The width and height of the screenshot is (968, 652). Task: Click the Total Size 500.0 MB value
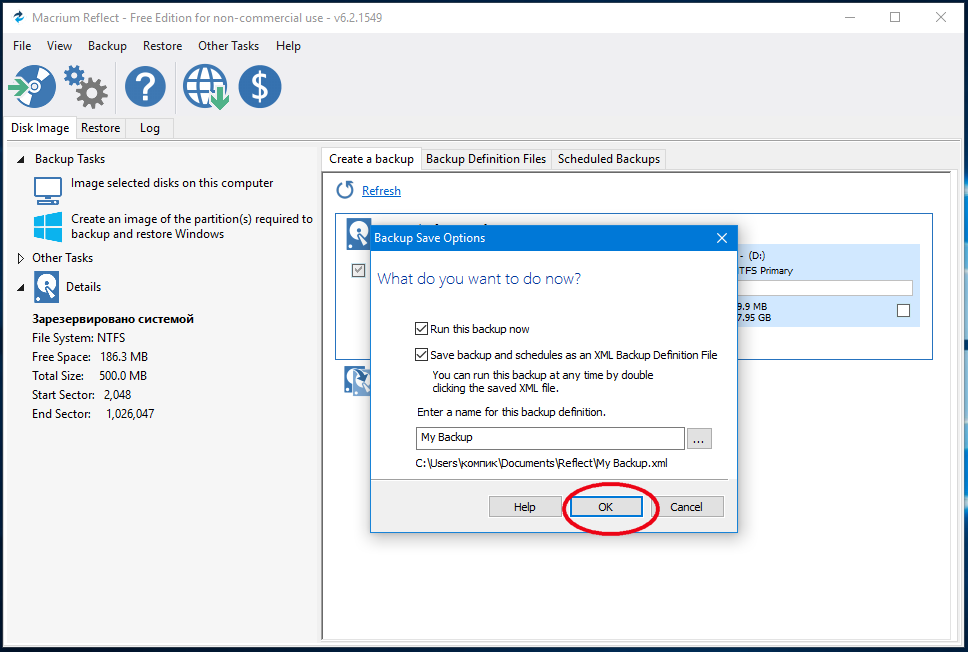click(123, 376)
